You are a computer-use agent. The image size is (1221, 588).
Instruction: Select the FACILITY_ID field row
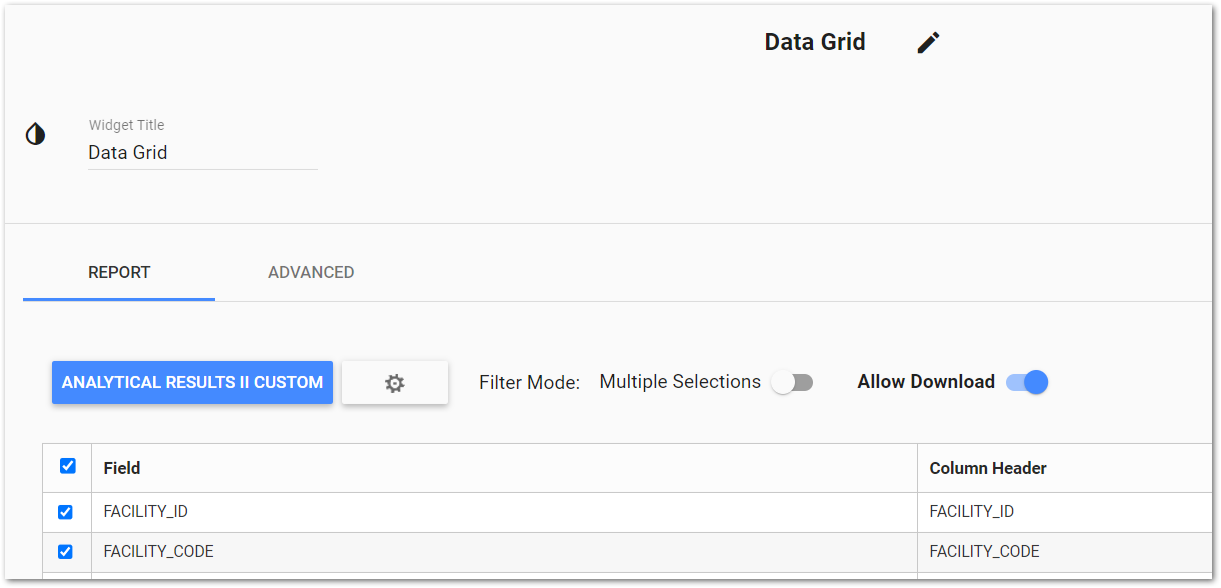pos(400,511)
